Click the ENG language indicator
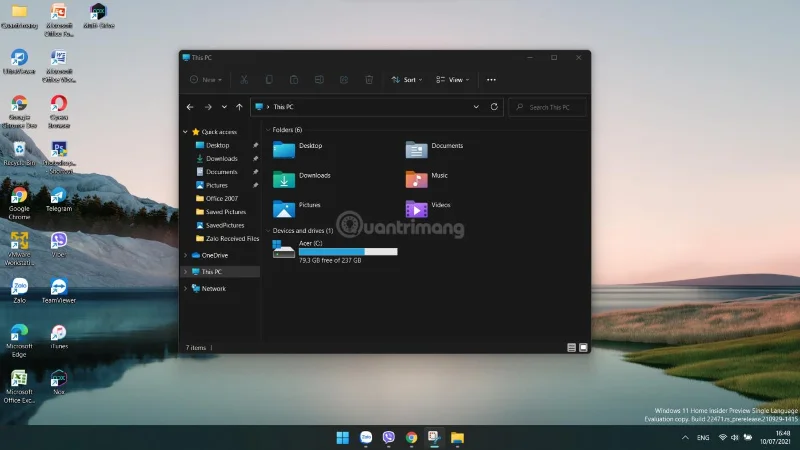 click(703, 438)
